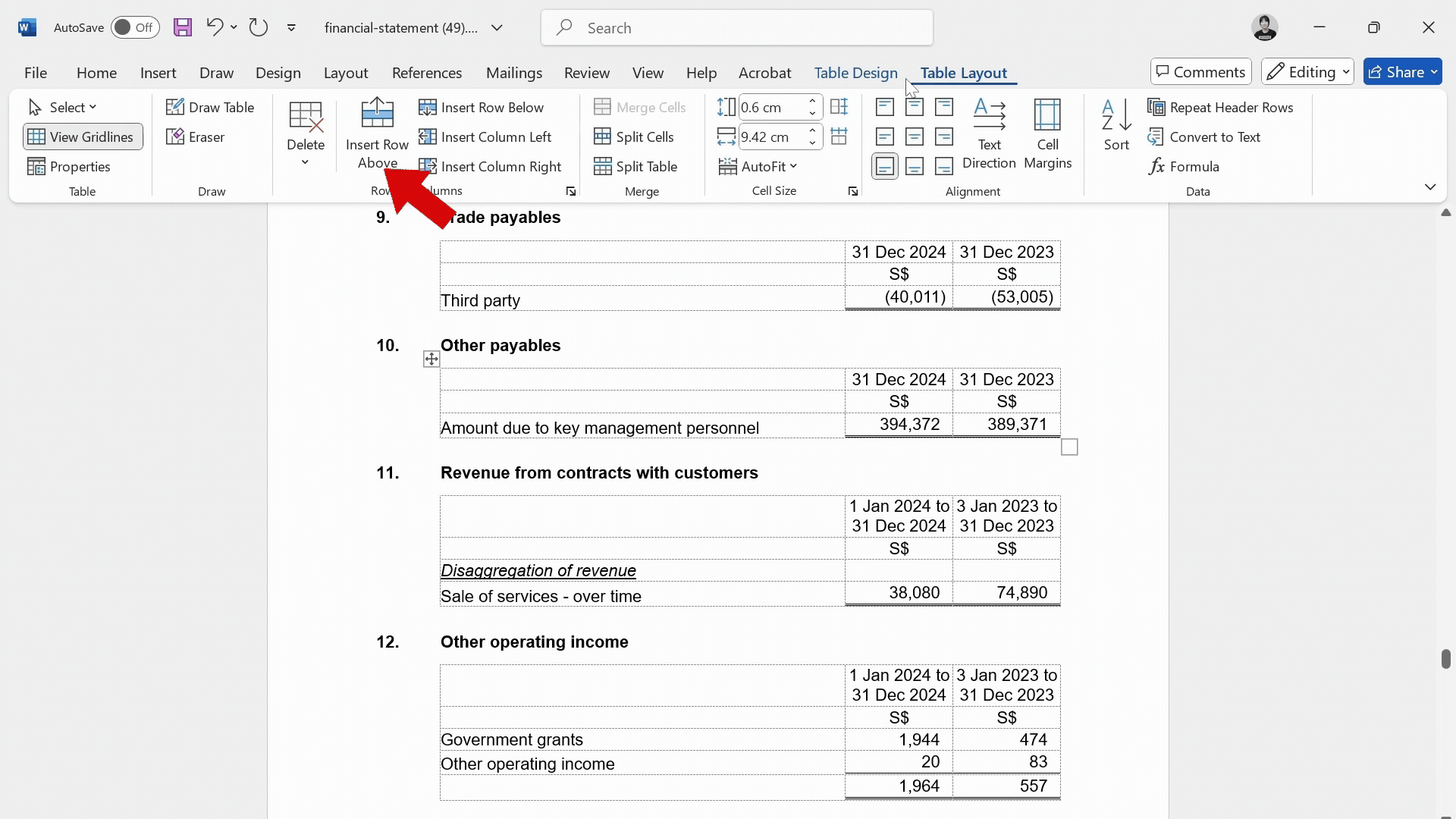Click inside the Search field
The height and width of the screenshot is (819, 1456).
click(736, 27)
